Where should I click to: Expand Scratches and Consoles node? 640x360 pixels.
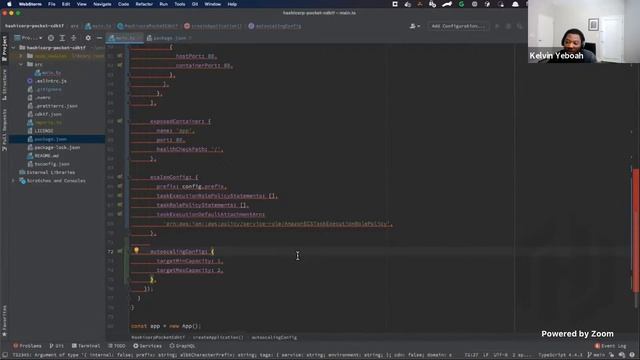(13, 180)
